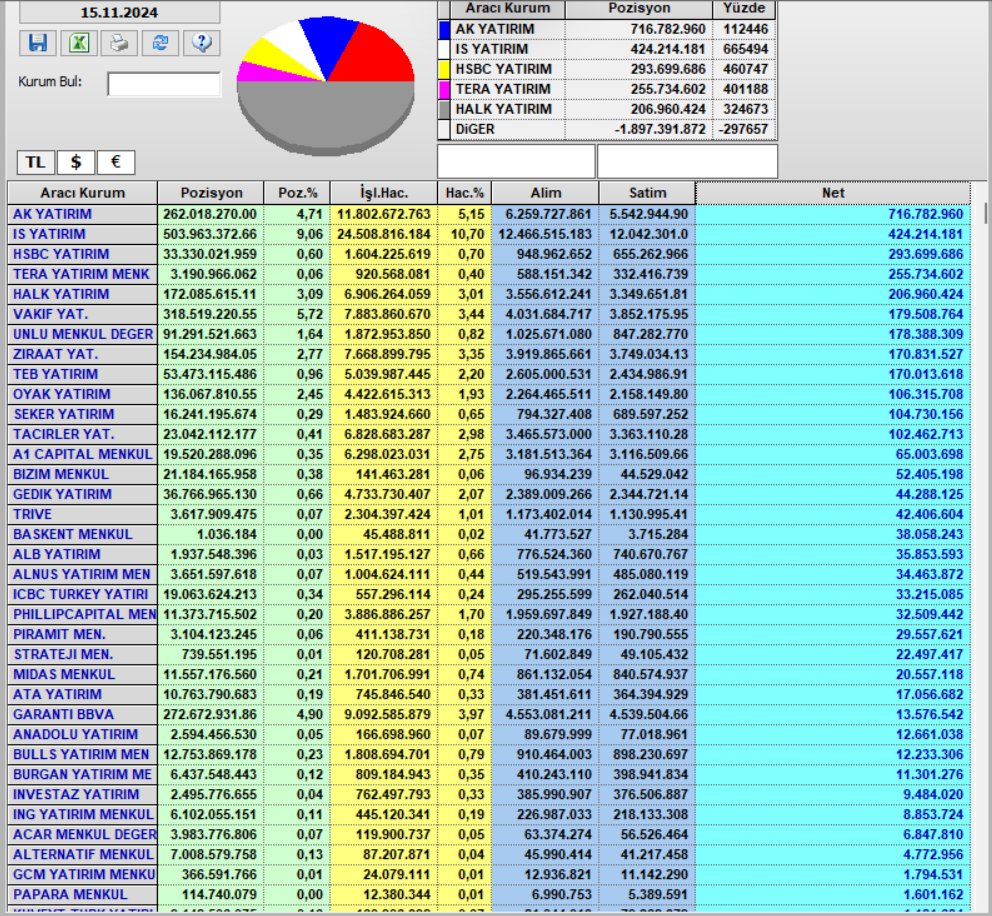This screenshot has width=992, height=916.
Task: Click the yellow HSBC YATIRIM legend swatch
Action: click(444, 69)
